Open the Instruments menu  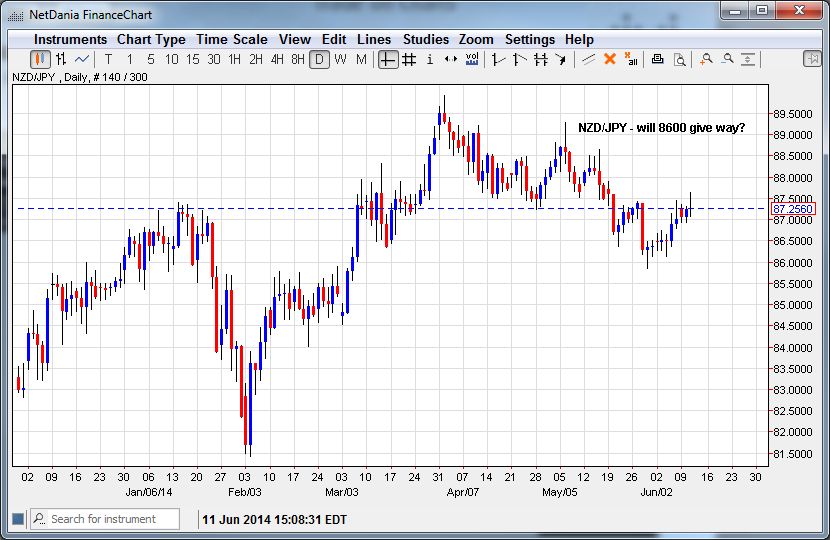click(70, 40)
